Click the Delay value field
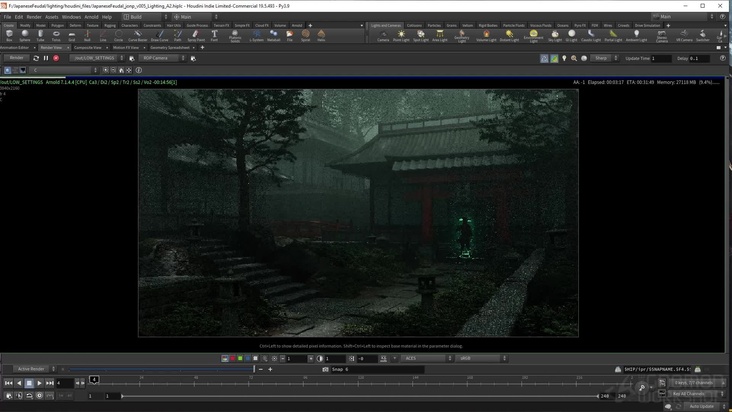The height and width of the screenshot is (412, 732). point(699,58)
